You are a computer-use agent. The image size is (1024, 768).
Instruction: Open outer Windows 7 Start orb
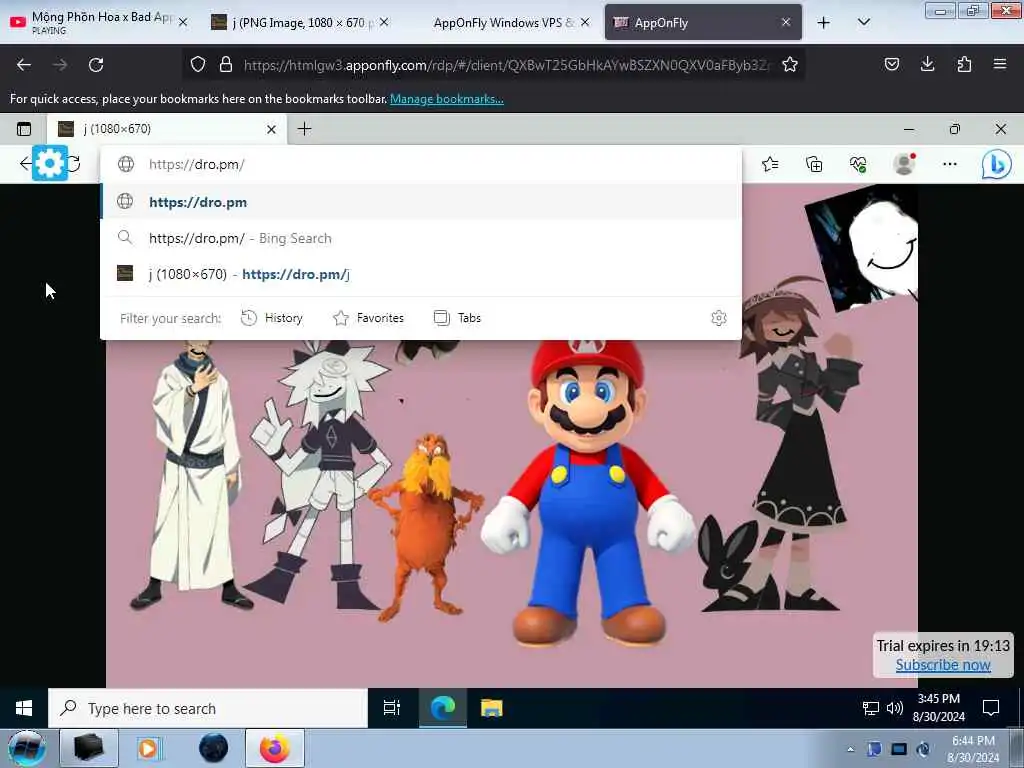pos(26,748)
